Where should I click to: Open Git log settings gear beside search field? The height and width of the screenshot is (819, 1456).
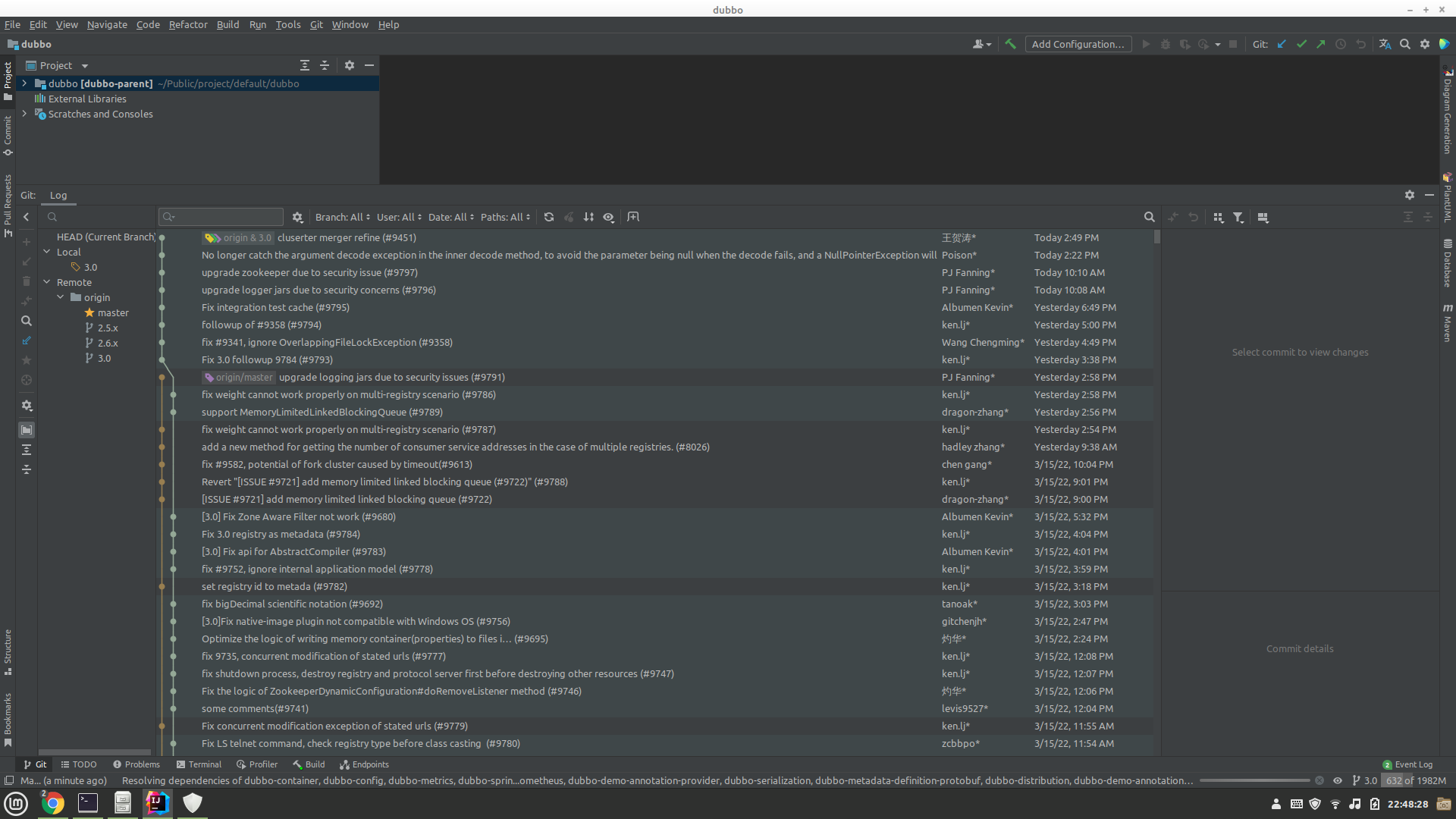(297, 217)
